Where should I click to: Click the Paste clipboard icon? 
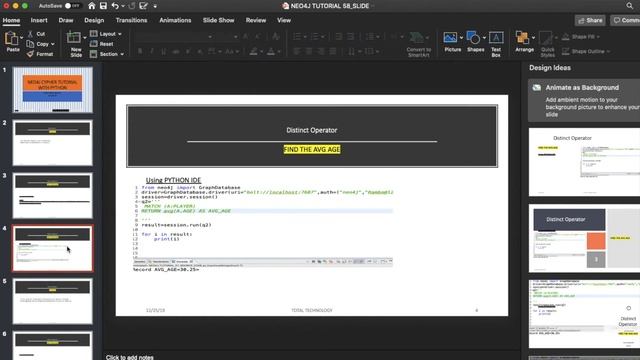tap(11, 38)
